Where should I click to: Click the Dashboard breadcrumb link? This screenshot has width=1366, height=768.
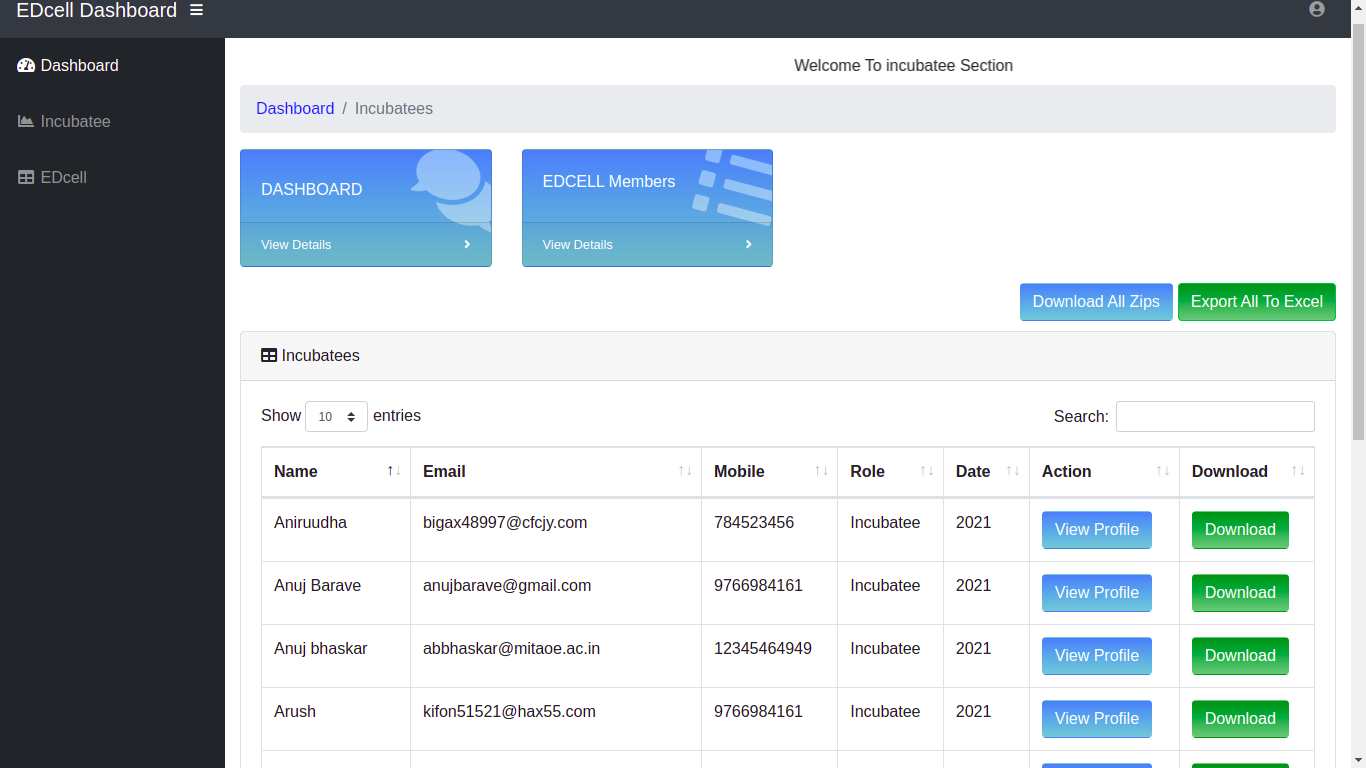coord(295,109)
